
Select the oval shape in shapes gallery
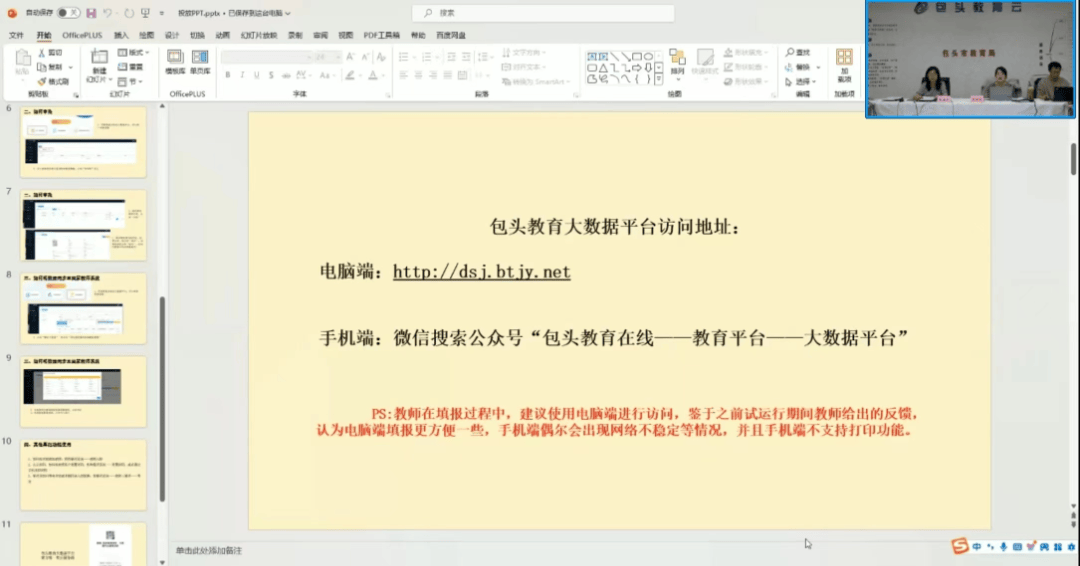coord(648,56)
